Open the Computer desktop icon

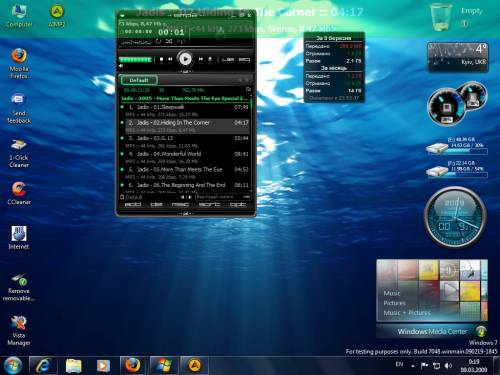pyautogui.click(x=19, y=16)
